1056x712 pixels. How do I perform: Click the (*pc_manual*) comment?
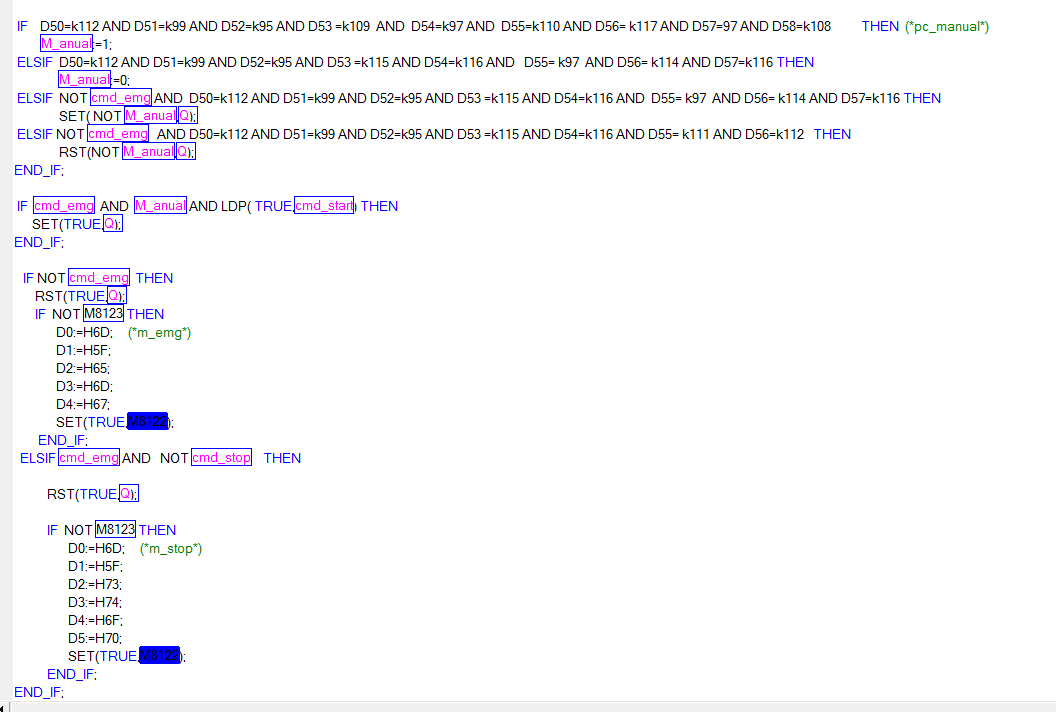946,26
